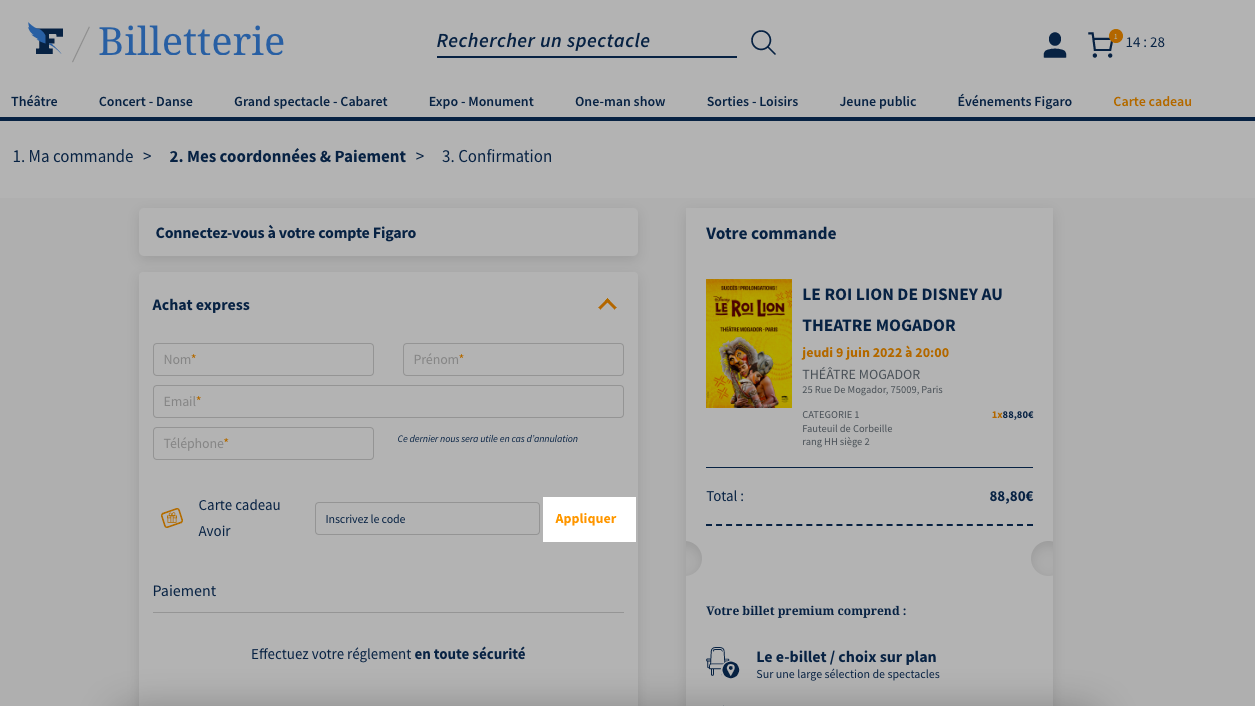The height and width of the screenshot is (706, 1255).
Task: Click the Figaro logo icon
Action: [x=46, y=39]
